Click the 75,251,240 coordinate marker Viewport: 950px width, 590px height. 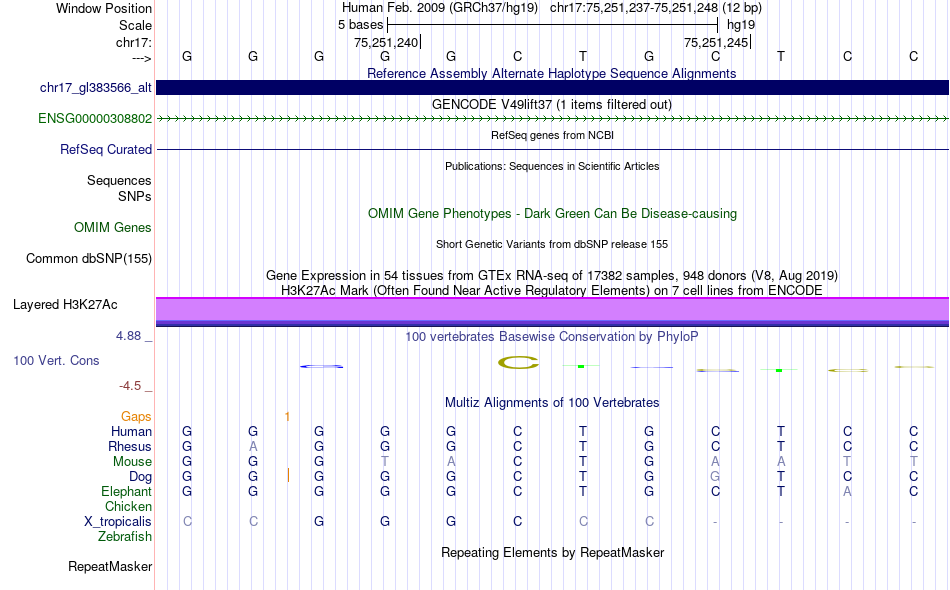[x=387, y=42]
